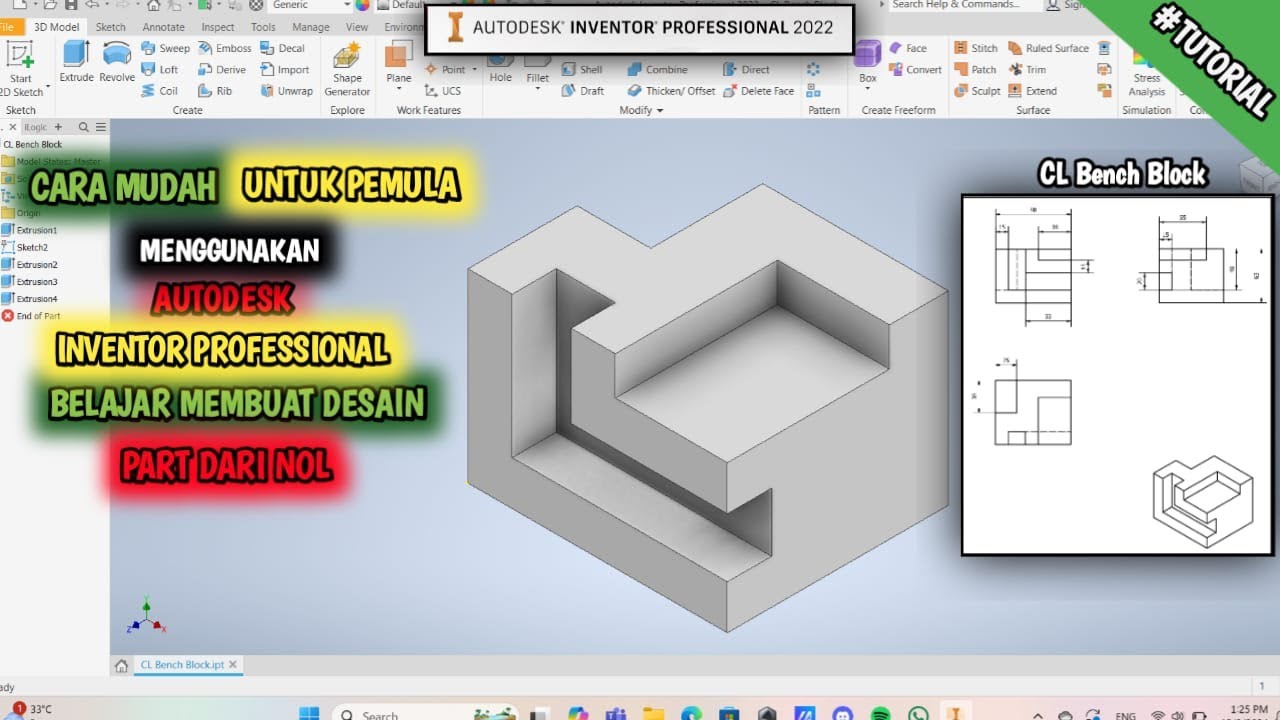Create a UCS in Work Features
The image size is (1280, 720).
click(442, 91)
